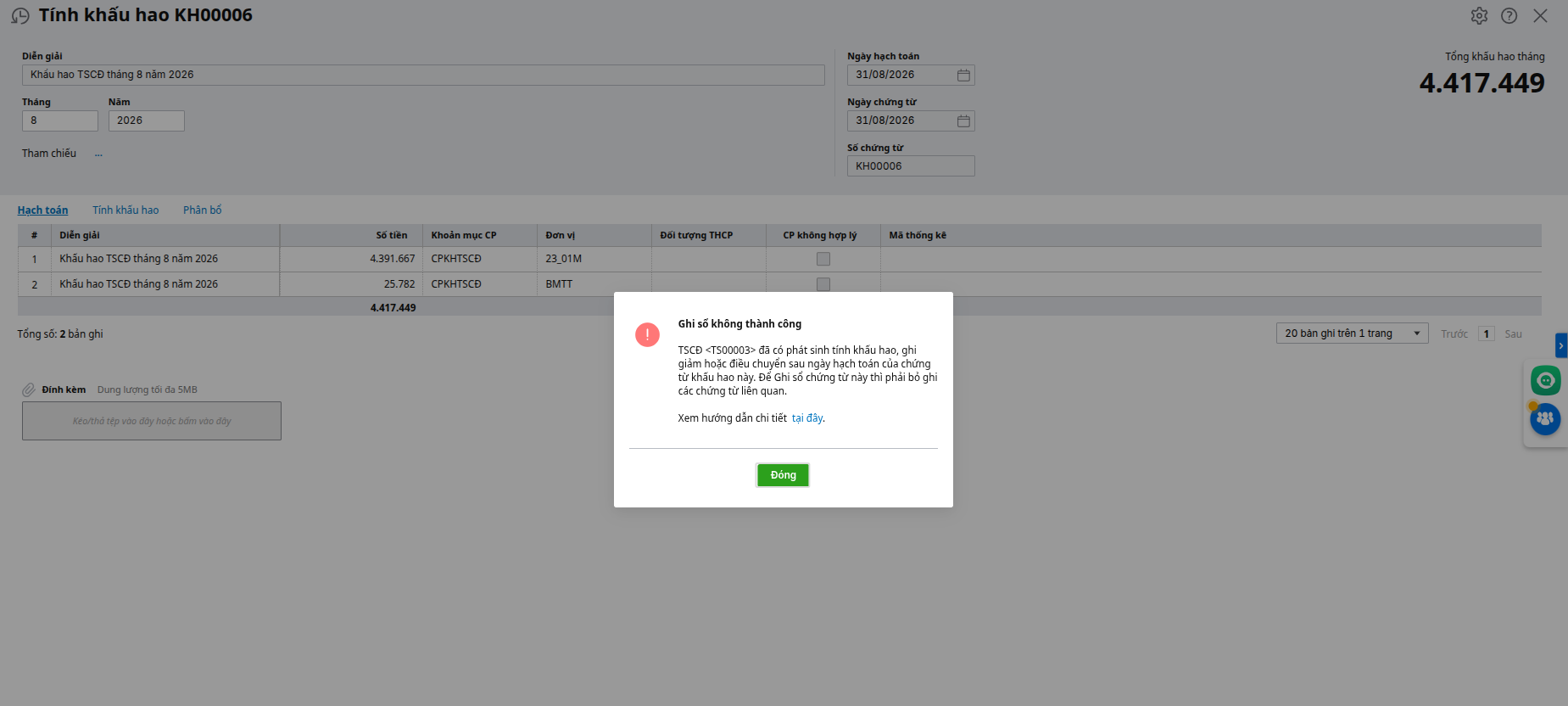The width and height of the screenshot is (1568, 706).
Task: Open the '20 bản ghi trên 1 trang' dropdown
Action: tap(1352, 333)
